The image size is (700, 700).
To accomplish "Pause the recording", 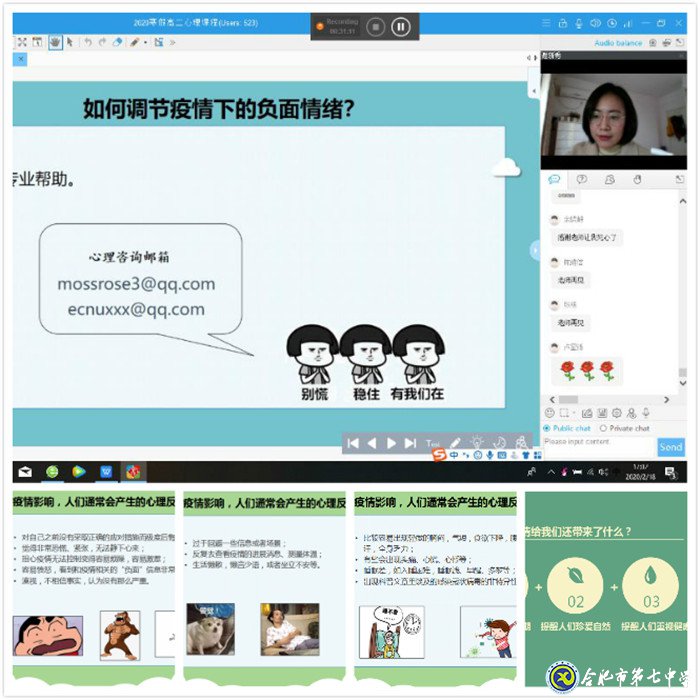I will pos(401,27).
